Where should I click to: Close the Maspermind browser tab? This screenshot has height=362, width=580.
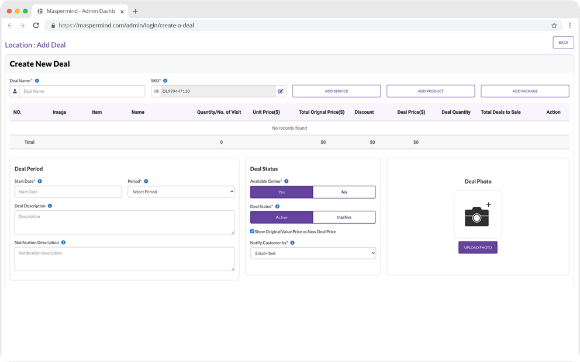(x=122, y=11)
